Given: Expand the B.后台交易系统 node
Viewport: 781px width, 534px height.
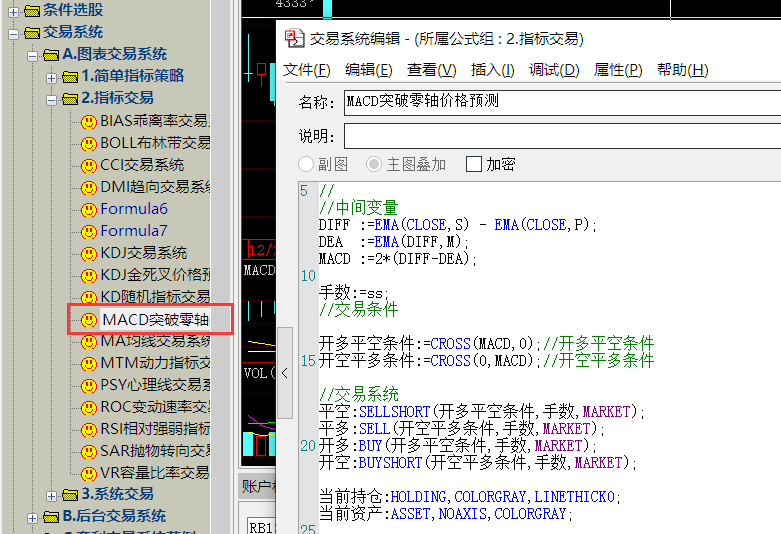Looking at the screenshot, I should coord(32,518).
